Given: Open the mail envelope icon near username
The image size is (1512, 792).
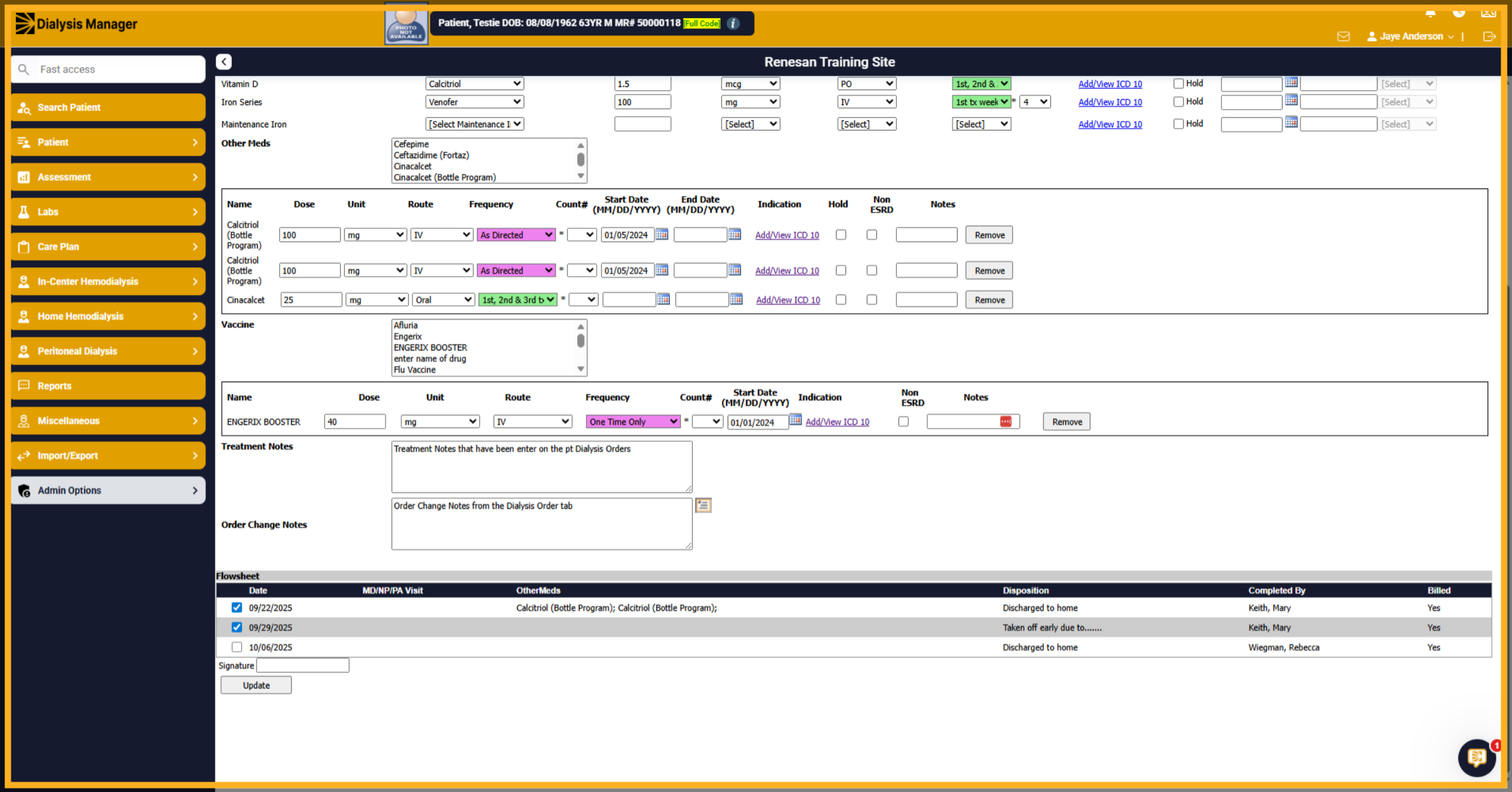Looking at the screenshot, I should [1343, 37].
